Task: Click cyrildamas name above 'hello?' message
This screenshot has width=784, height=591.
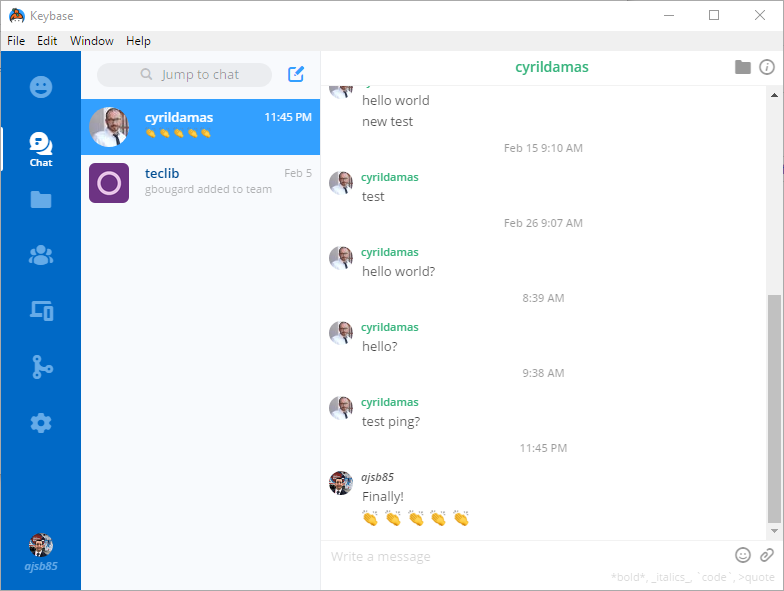Action: (x=390, y=327)
